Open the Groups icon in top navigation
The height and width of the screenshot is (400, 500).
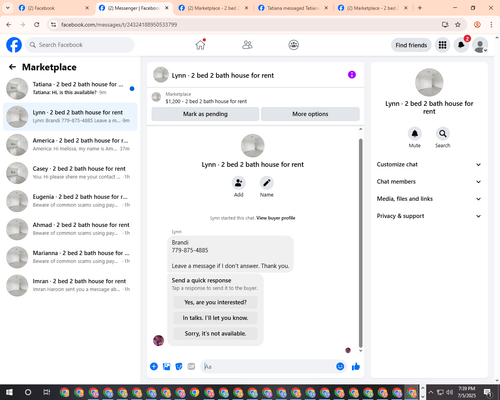[x=294, y=45]
